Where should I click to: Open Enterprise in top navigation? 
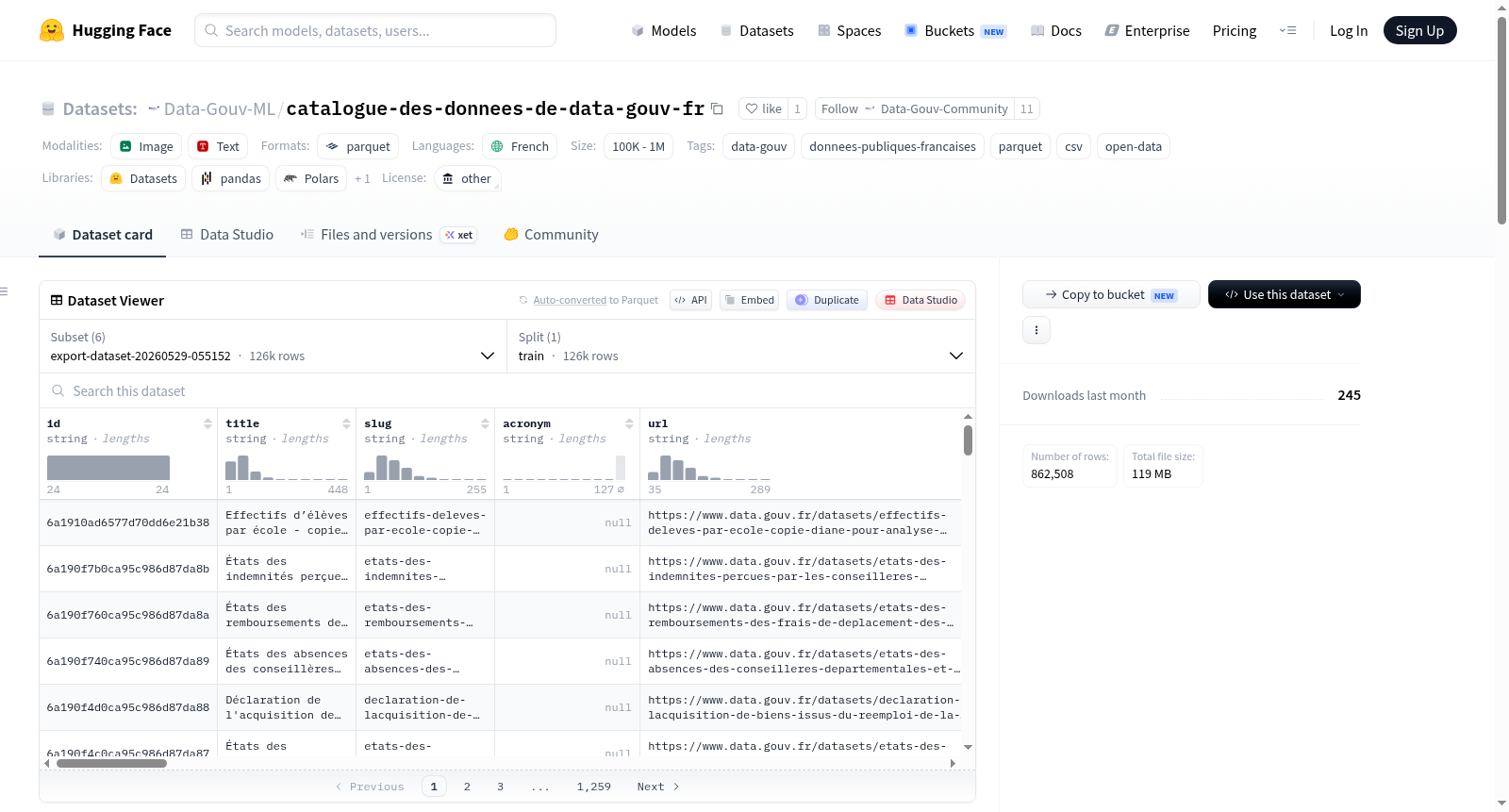[1147, 30]
